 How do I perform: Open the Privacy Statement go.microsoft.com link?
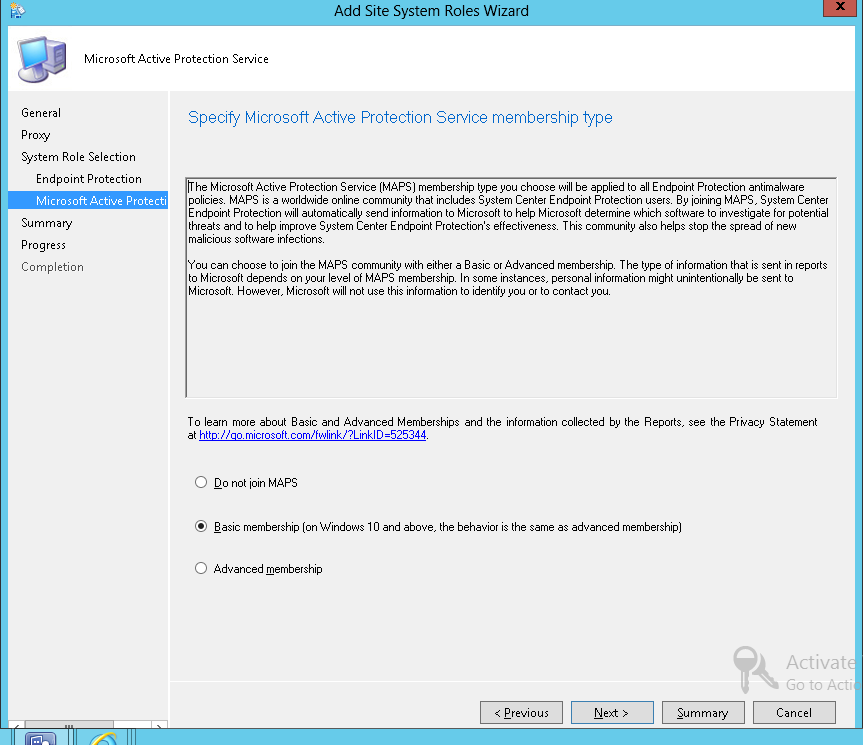(313, 435)
